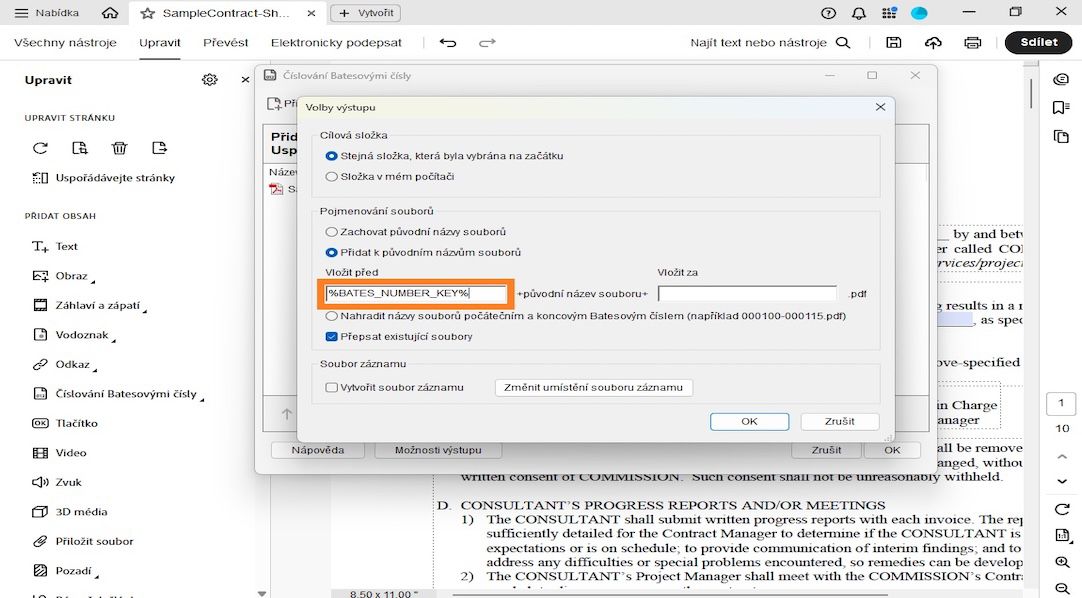Click the print icon
This screenshot has height=598, width=1082.
pos(972,43)
